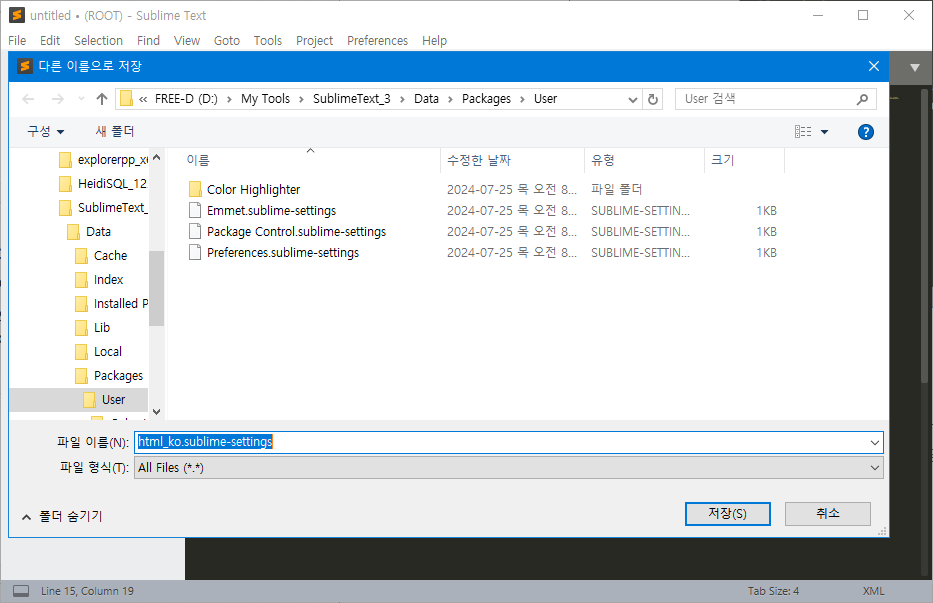This screenshot has width=933, height=603.
Task: Select Index folder in the tree
Action: coord(99,280)
